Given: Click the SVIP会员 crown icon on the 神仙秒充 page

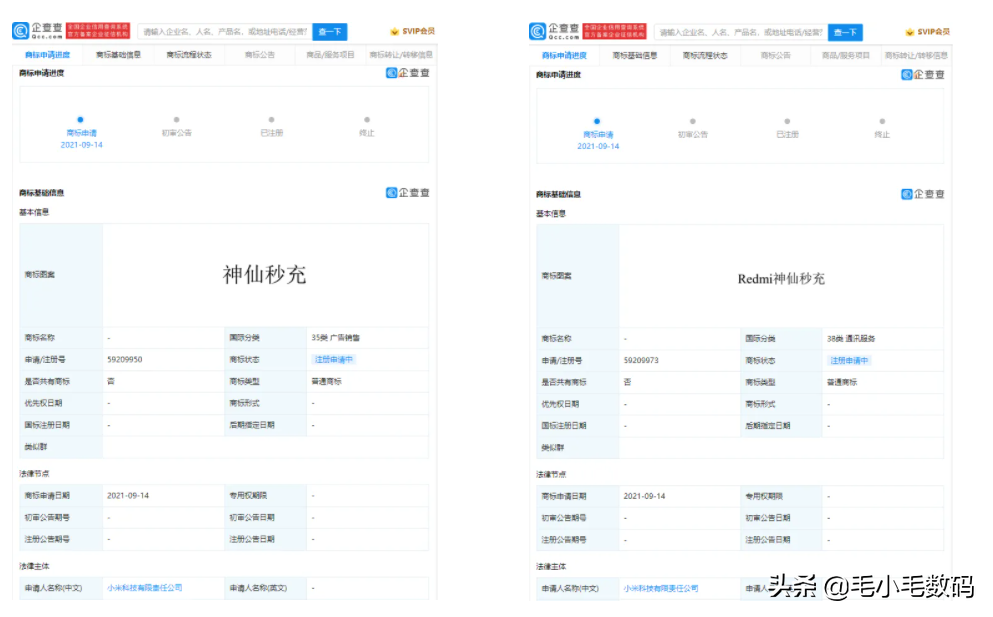Looking at the screenshot, I should 395,31.
